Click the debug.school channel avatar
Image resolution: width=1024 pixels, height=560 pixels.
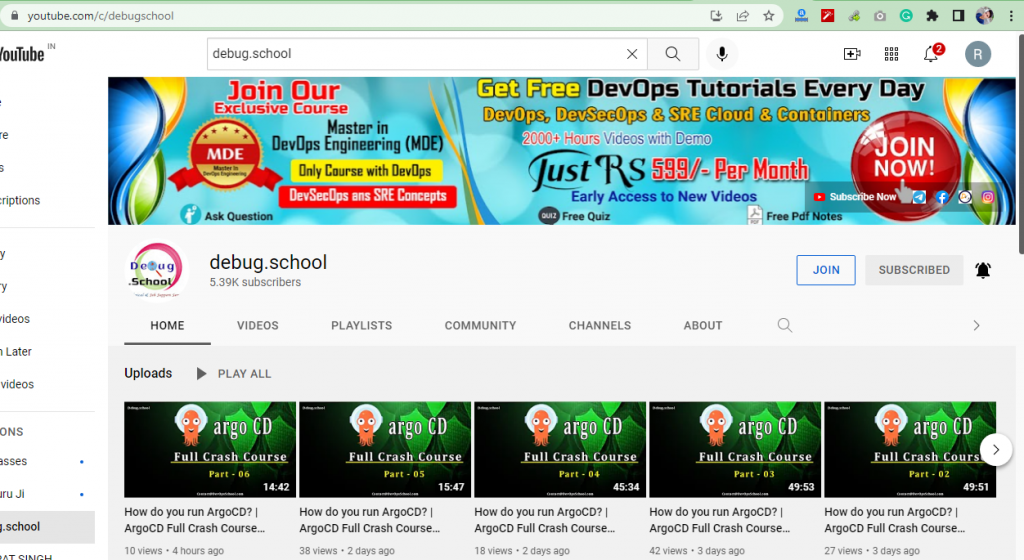click(155, 270)
